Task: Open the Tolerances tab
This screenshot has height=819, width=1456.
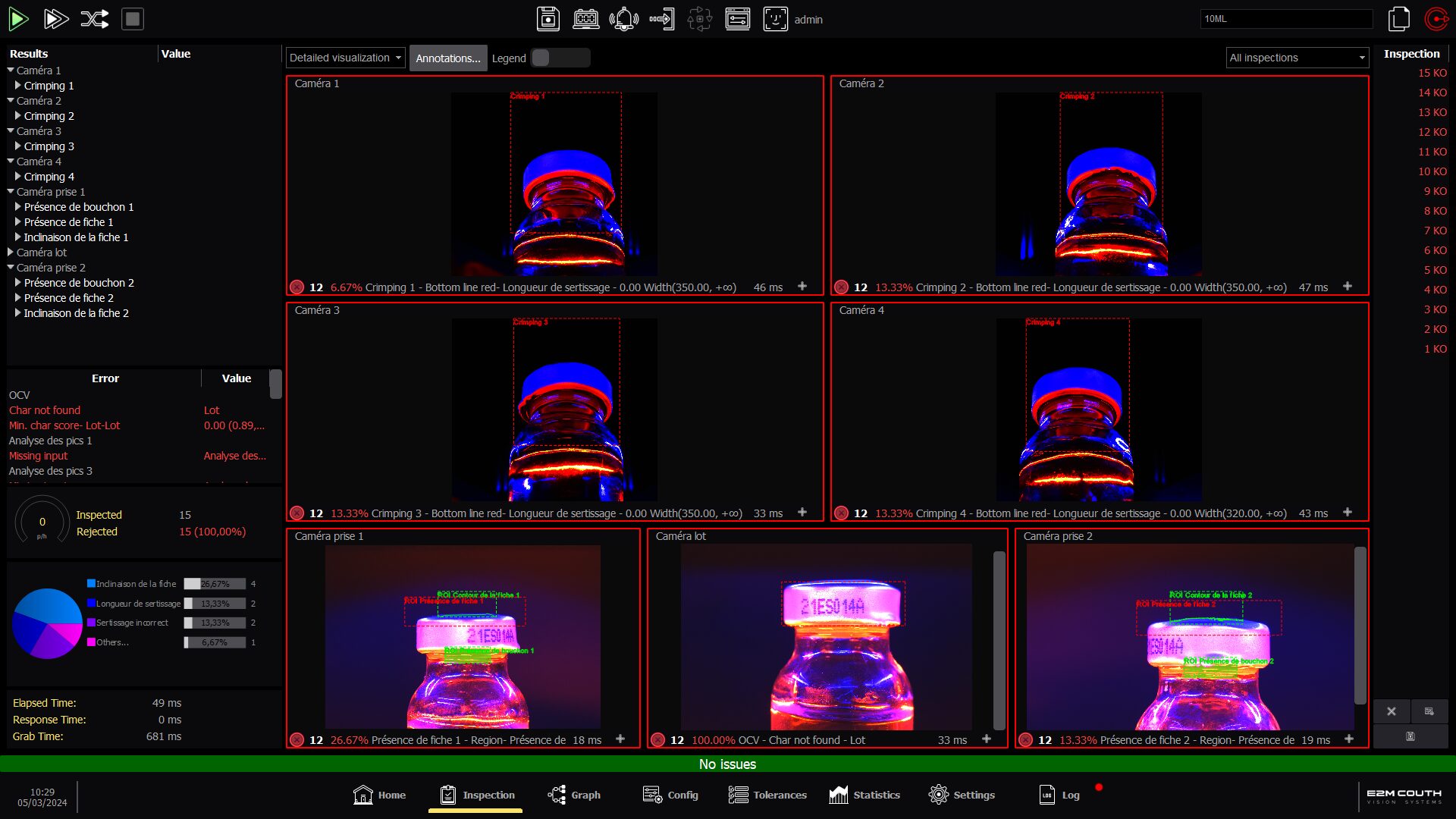Action: (x=767, y=795)
